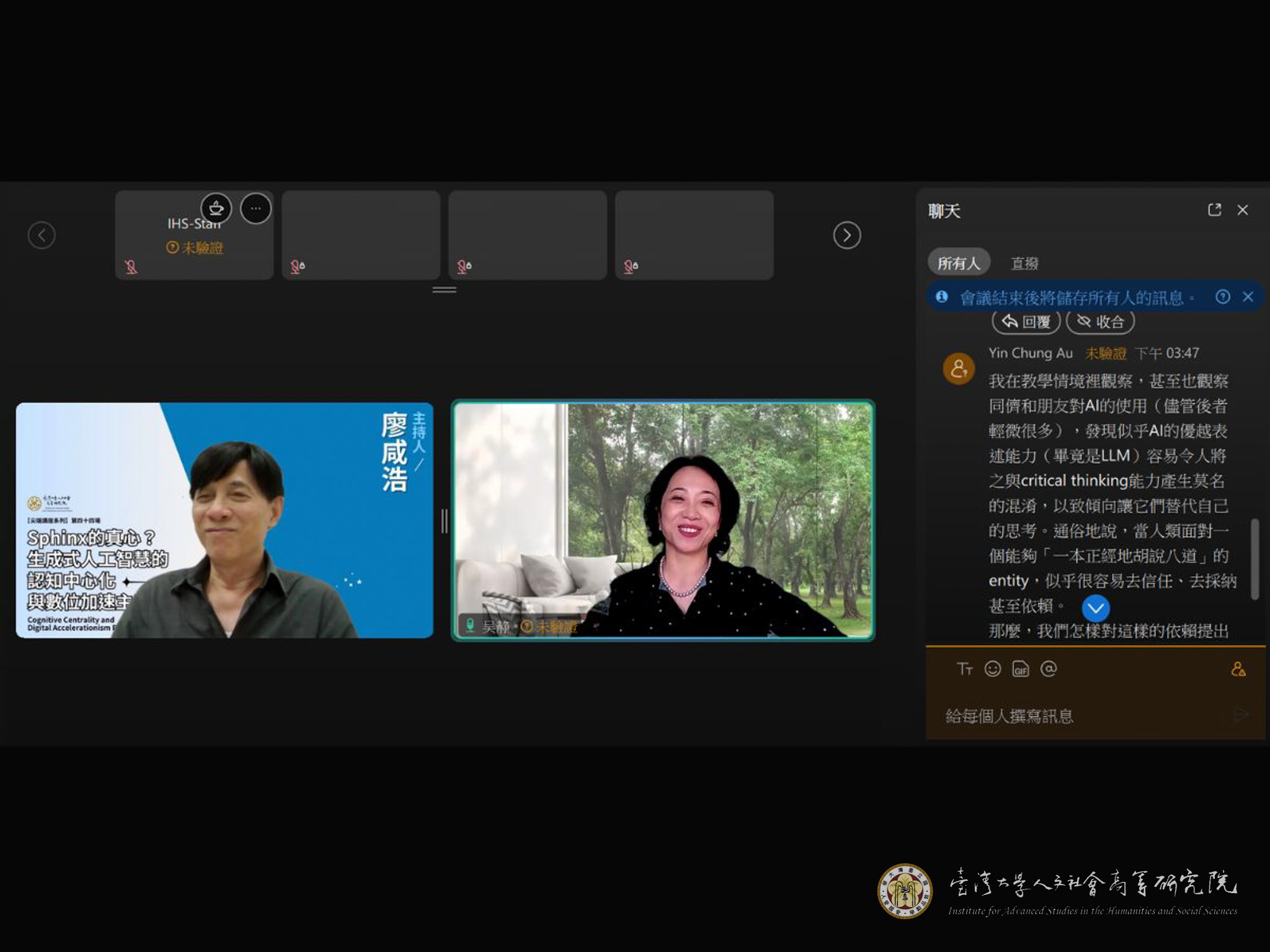Show next participants with right arrow
Image resolution: width=1270 pixels, height=952 pixels.
(846, 235)
